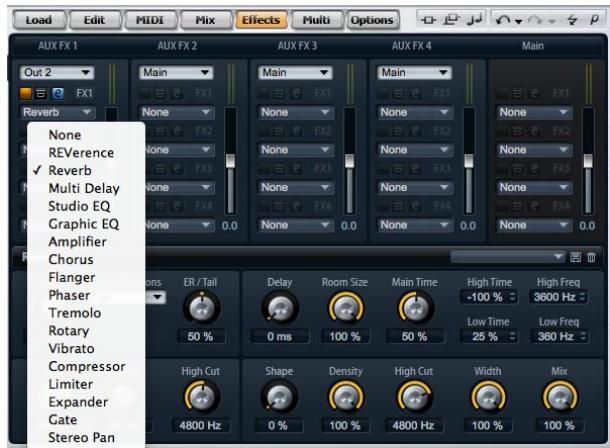
Task: Open the FX2 'None' dropdown in Main column
Action: [x=534, y=150]
